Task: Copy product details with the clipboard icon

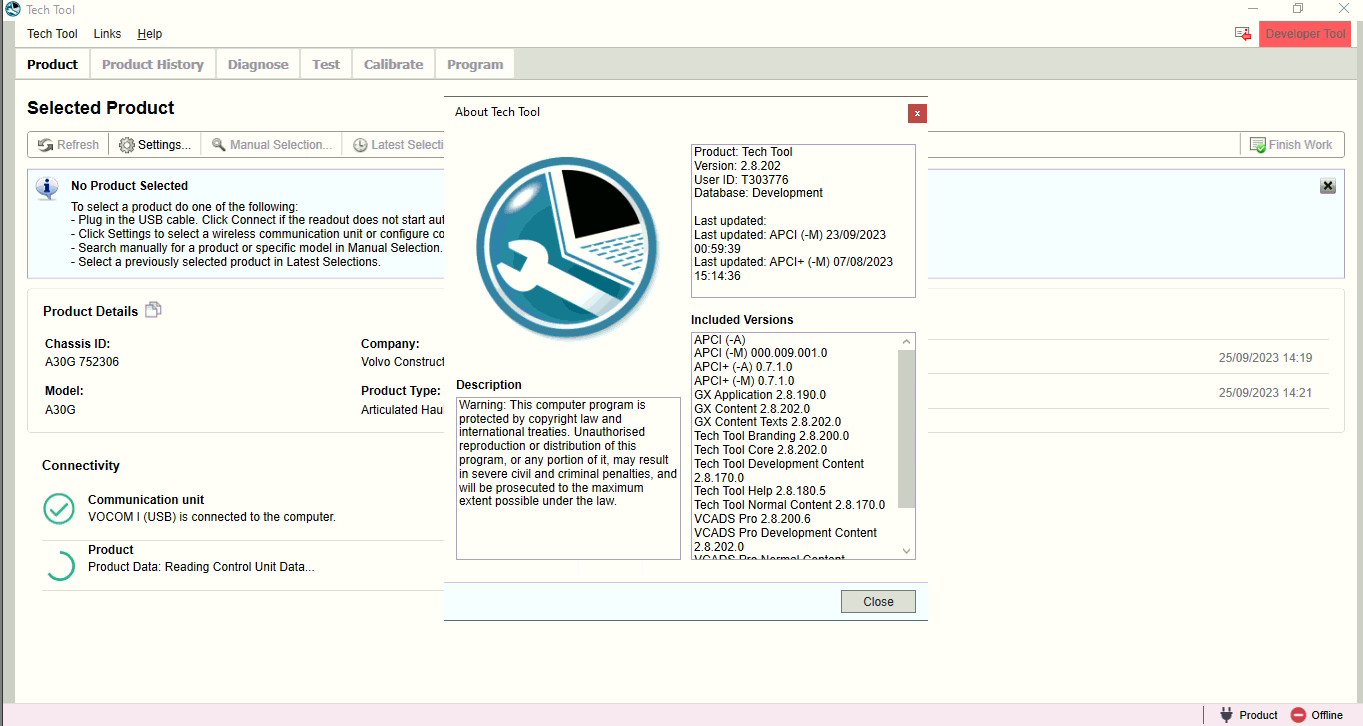Action: pyautogui.click(x=153, y=310)
